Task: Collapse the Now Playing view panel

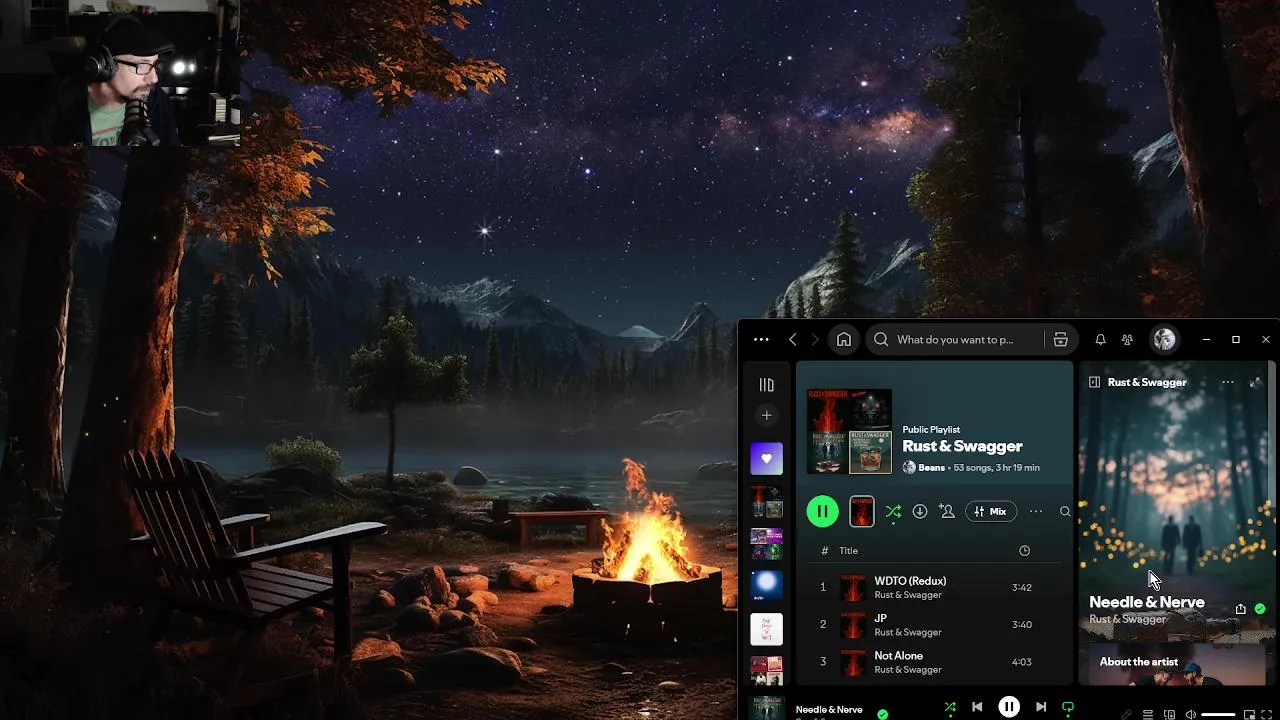Action: tap(1094, 382)
